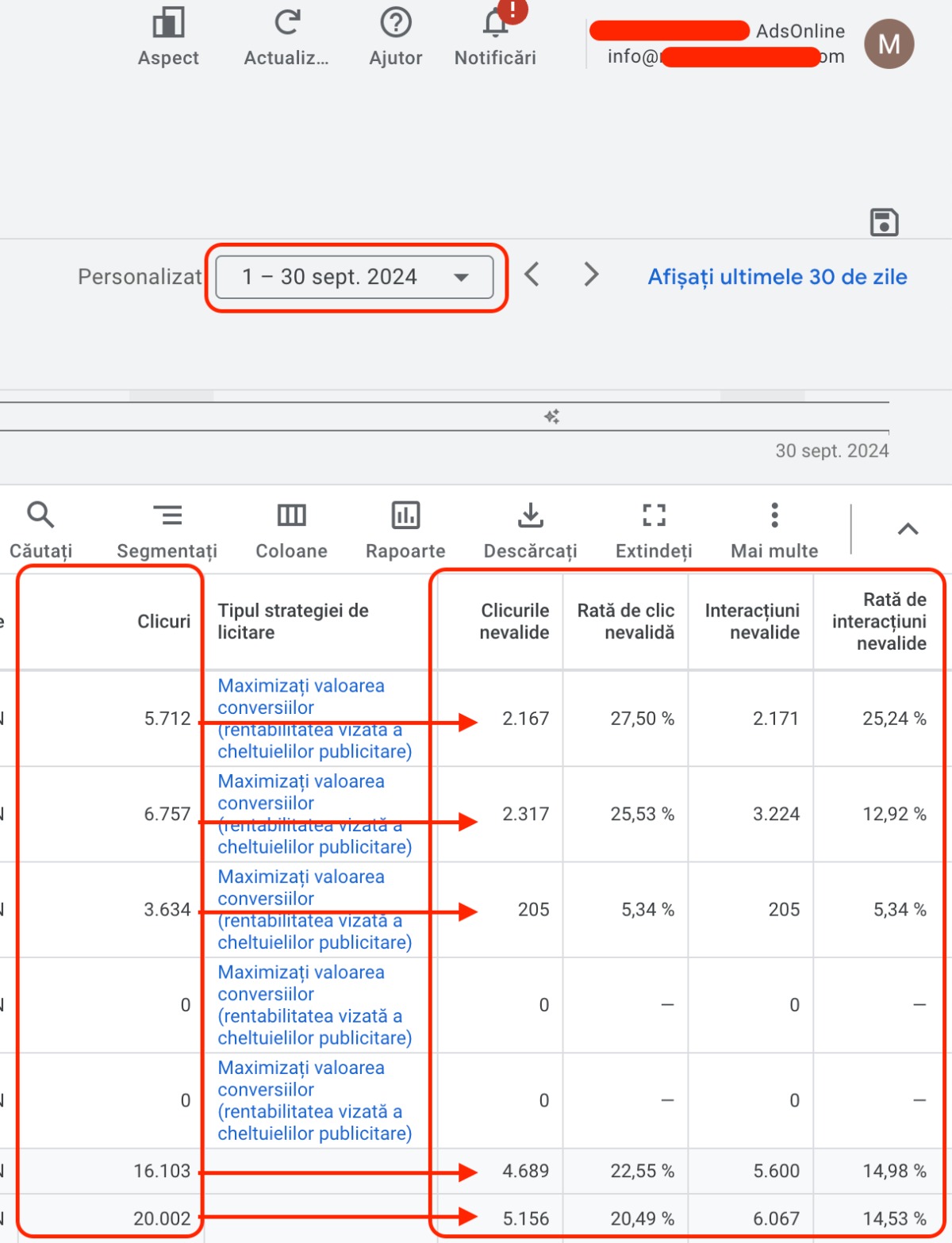Sort by Tipul strategiei de licitare header
The image size is (952, 1243).
pos(294,621)
